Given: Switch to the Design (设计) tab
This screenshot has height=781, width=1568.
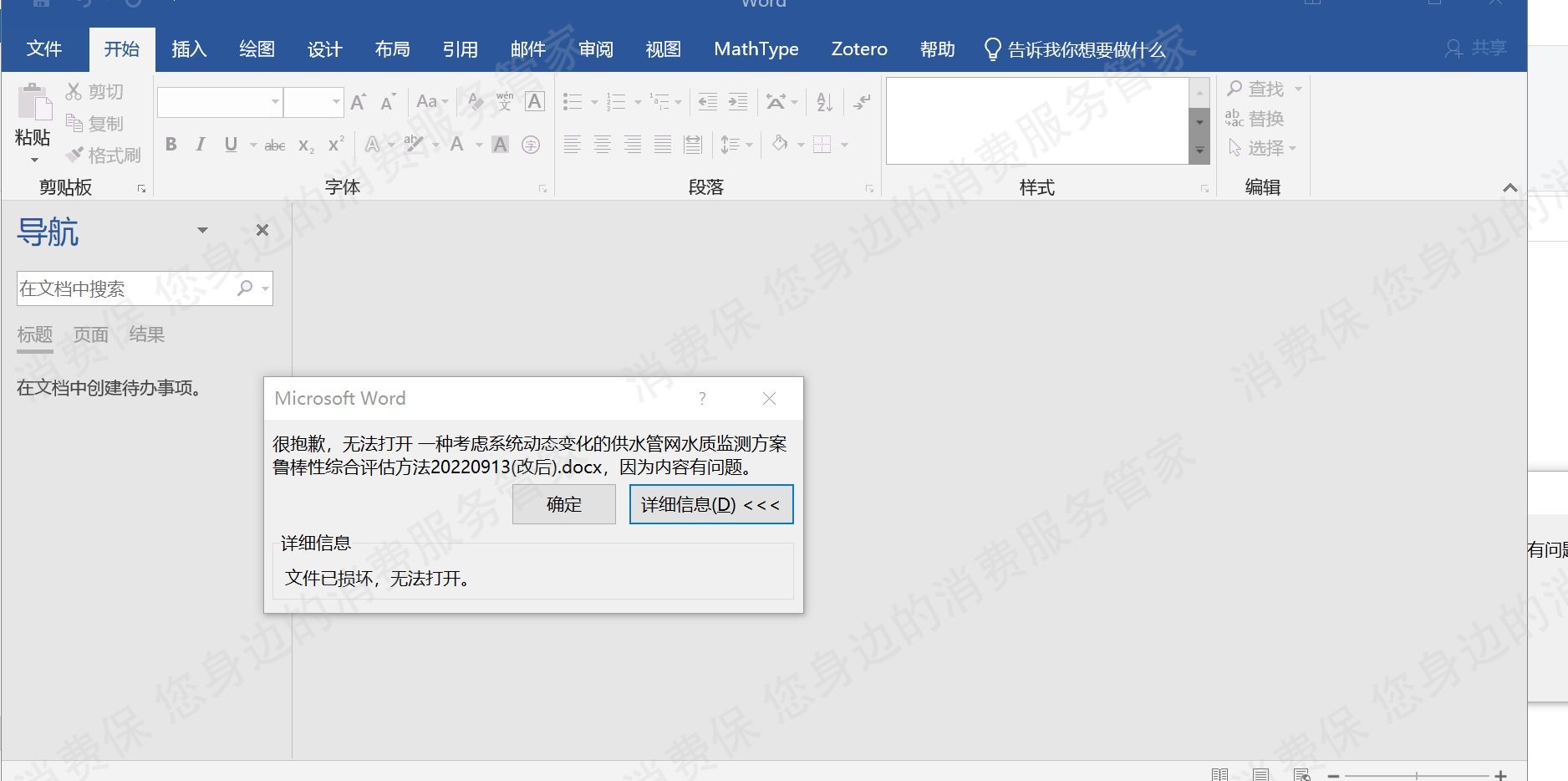Looking at the screenshot, I should [x=324, y=48].
